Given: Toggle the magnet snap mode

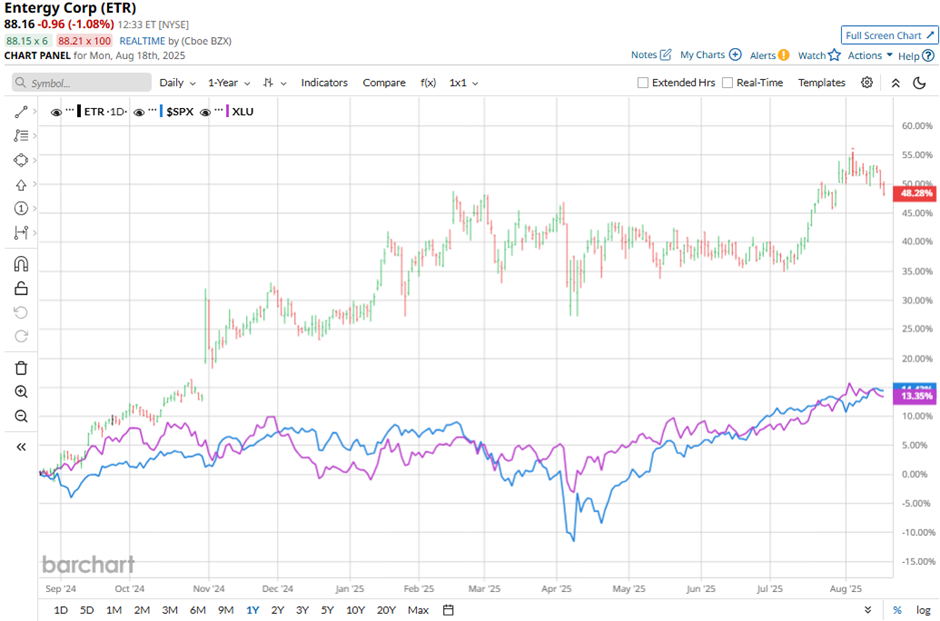Looking at the screenshot, I should point(21,264).
